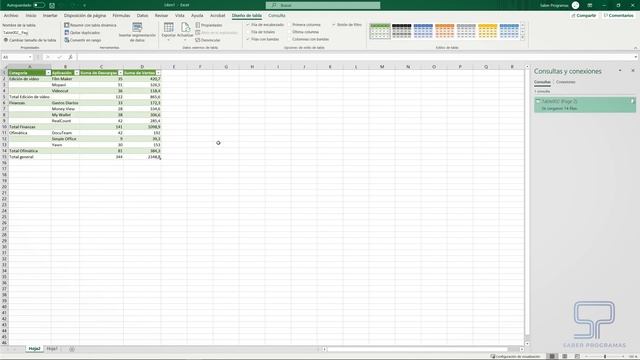Click the save icon in title bar
The width and height of the screenshot is (640, 360).
click(52, 5)
